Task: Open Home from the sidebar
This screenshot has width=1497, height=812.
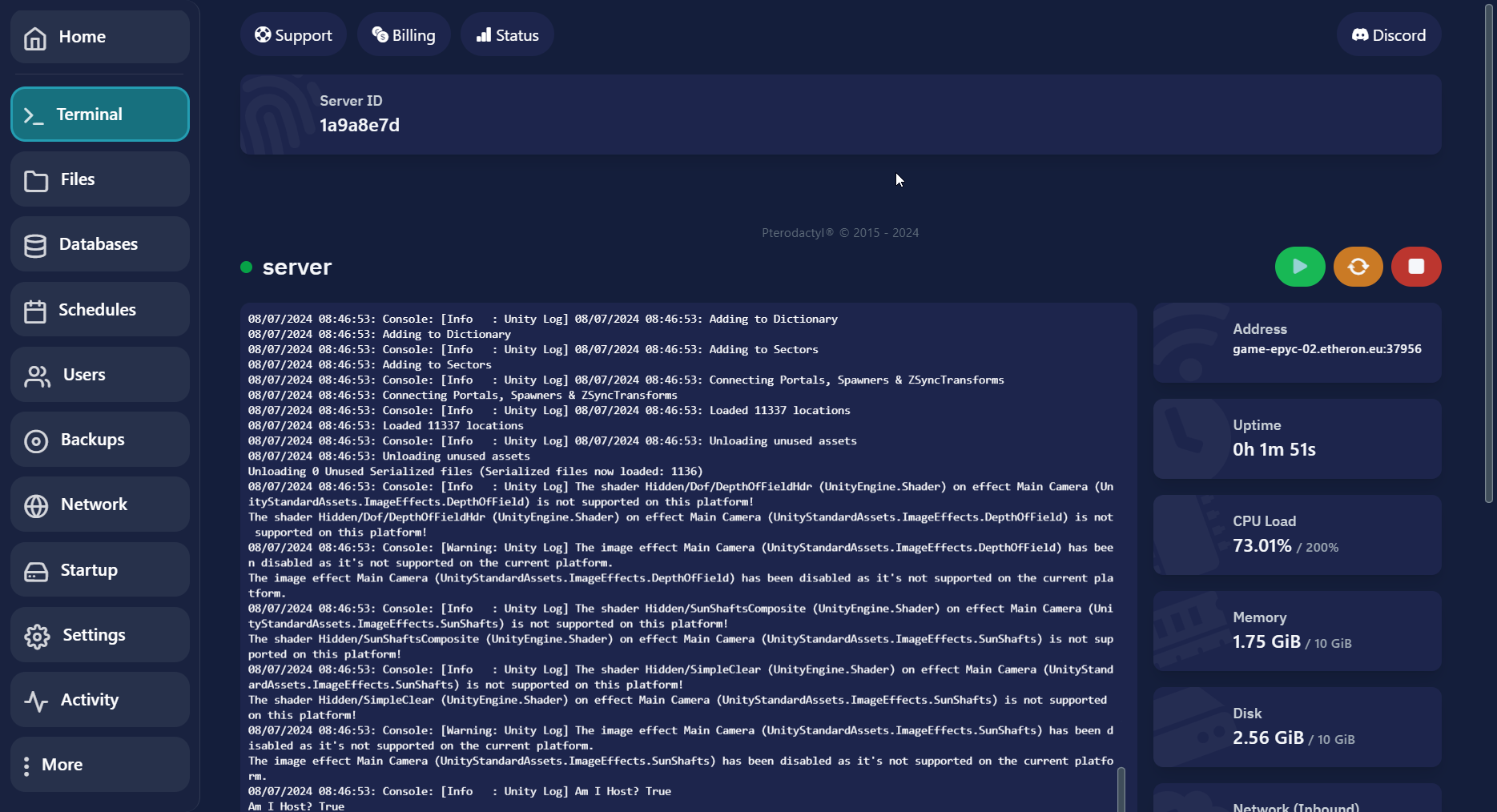Action: (x=100, y=37)
